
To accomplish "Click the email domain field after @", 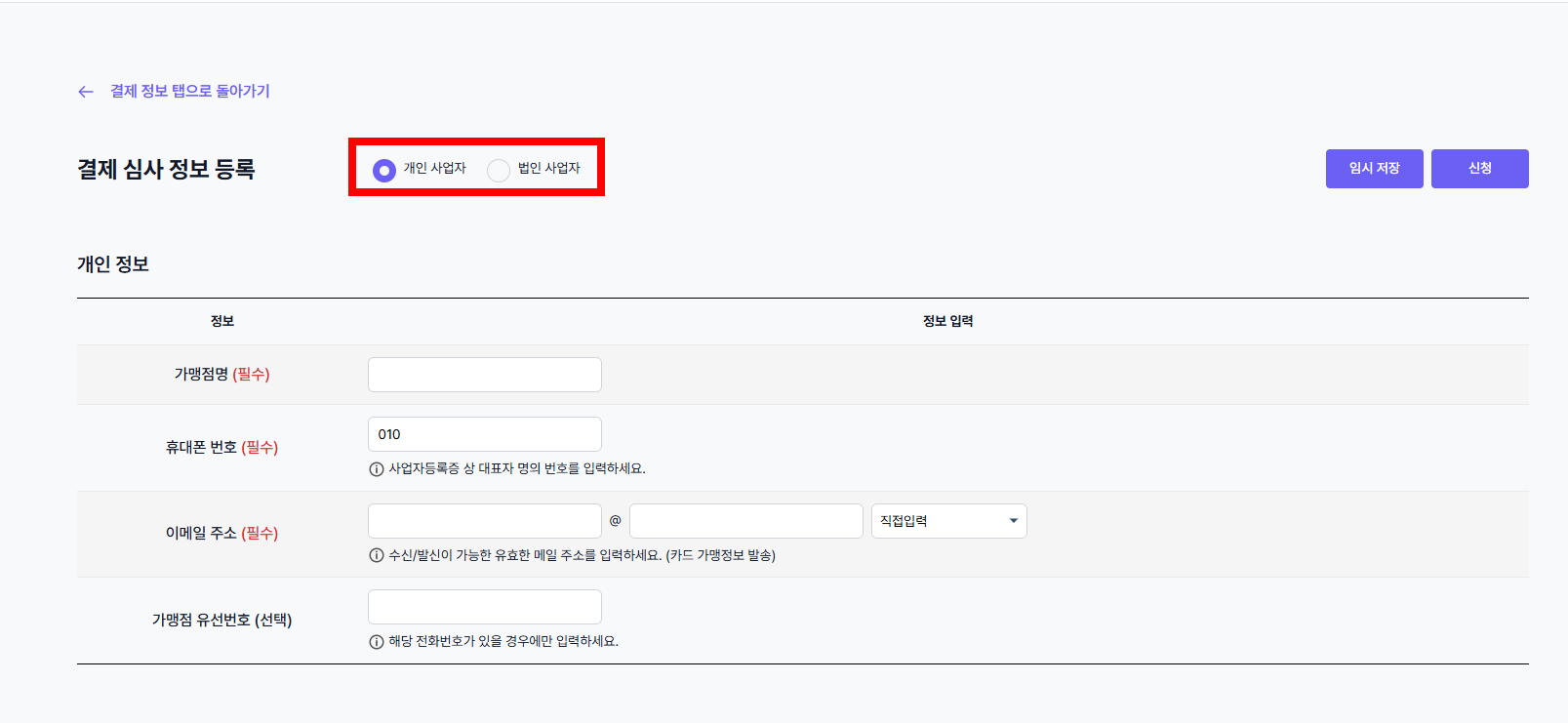I will click(746, 521).
